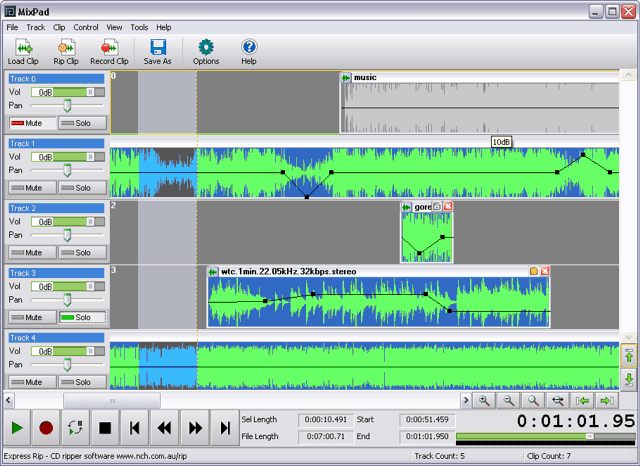This screenshot has width=640, height=466.
Task: Click the Rewind button
Action: pos(164,428)
